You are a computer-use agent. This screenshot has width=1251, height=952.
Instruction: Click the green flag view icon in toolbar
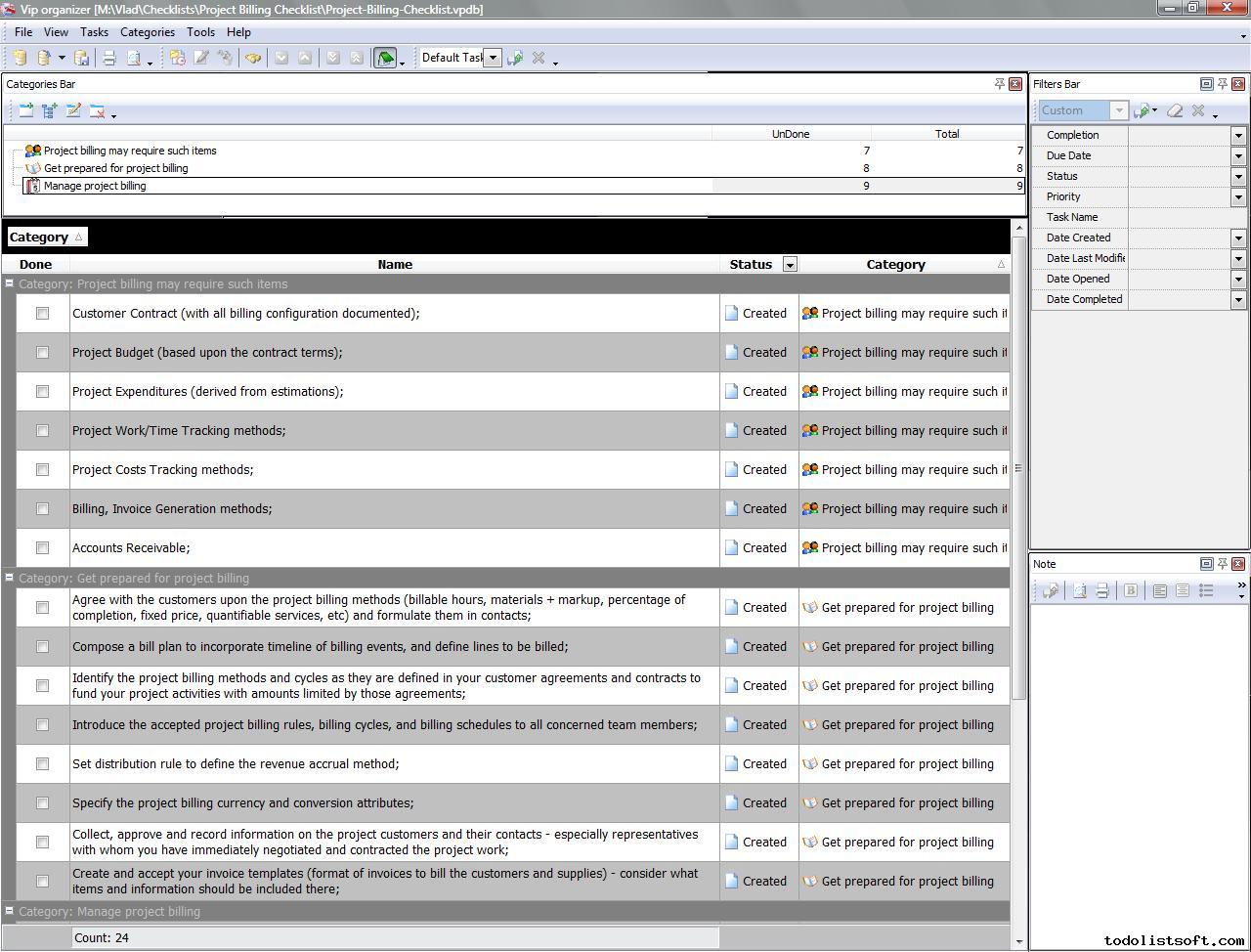point(385,59)
